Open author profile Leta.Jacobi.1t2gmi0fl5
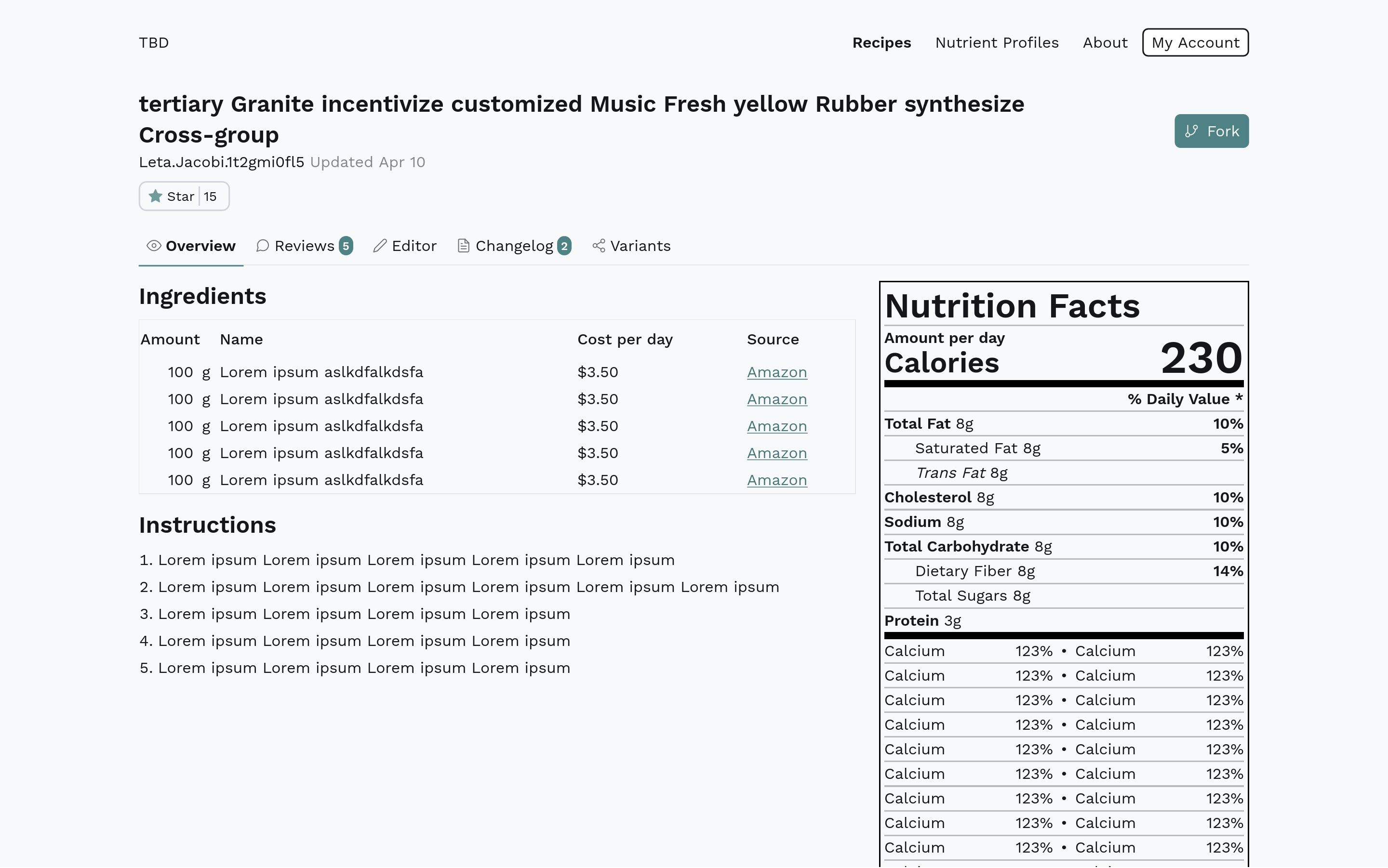Image resolution: width=1388 pixels, height=868 pixels. 222,162
